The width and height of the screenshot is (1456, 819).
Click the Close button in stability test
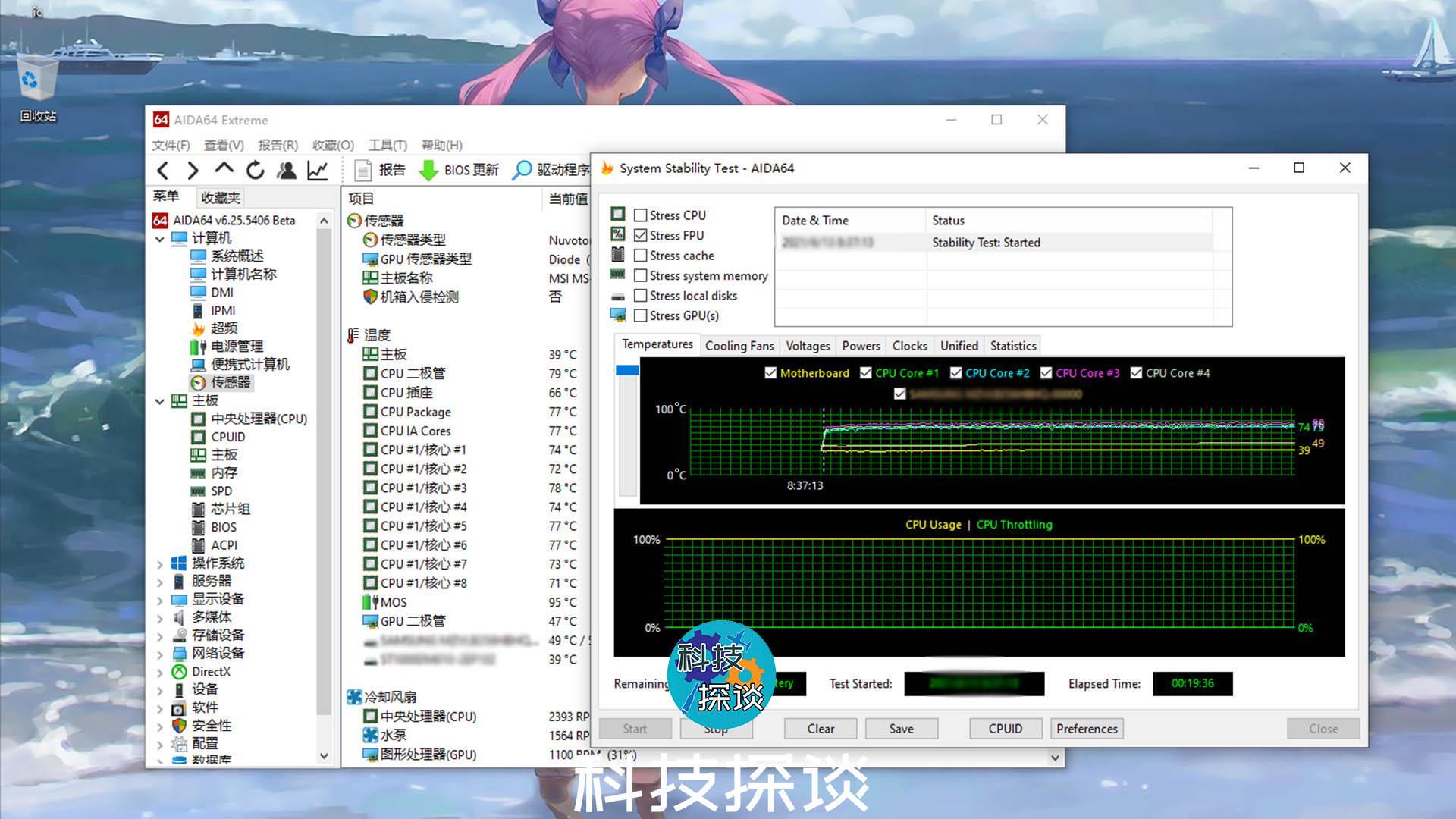pyautogui.click(x=1323, y=729)
